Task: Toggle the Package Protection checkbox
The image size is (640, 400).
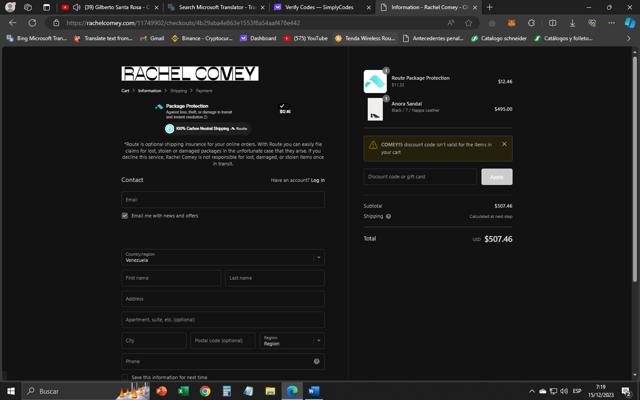Action: pyautogui.click(x=282, y=106)
